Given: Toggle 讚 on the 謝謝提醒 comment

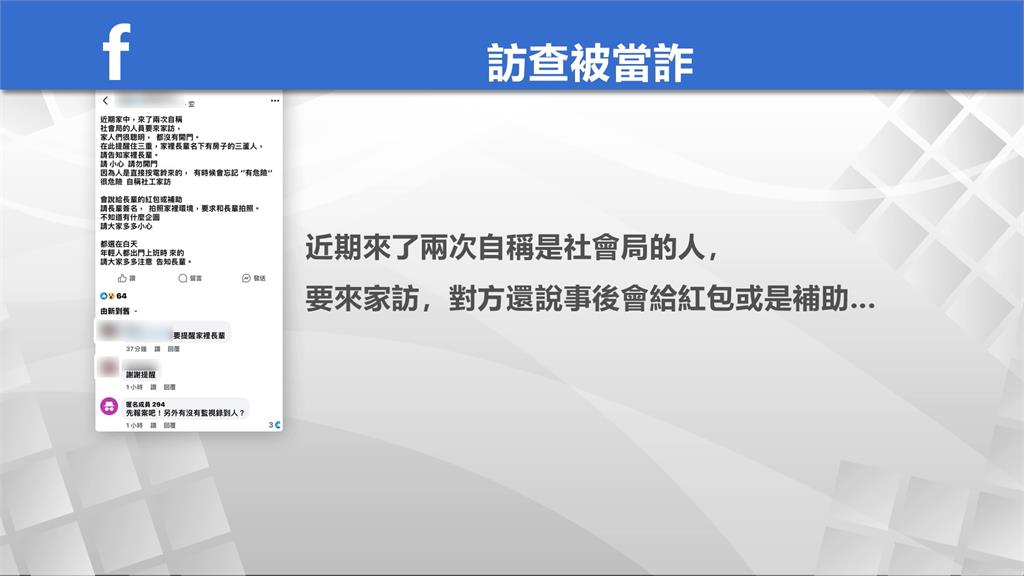Looking at the screenshot, I should coord(152,386).
